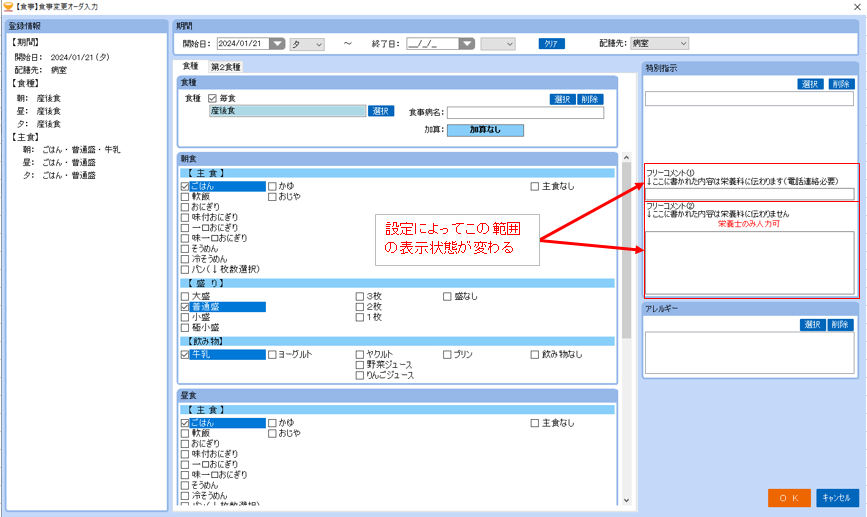The image size is (867, 517).
Task: Click the アレルギー text area
Action: coord(750,353)
